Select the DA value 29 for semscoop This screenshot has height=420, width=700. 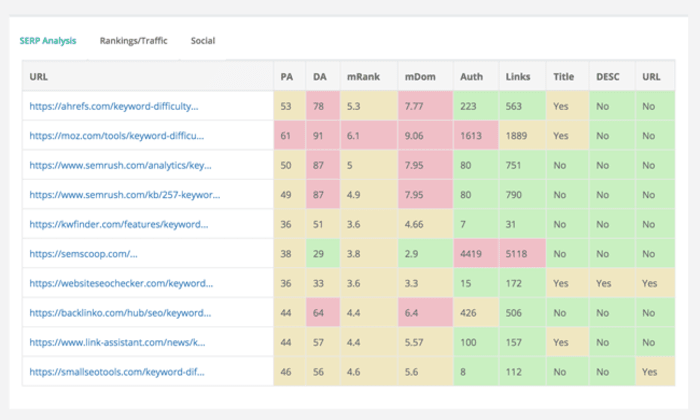pyautogui.click(x=323, y=254)
